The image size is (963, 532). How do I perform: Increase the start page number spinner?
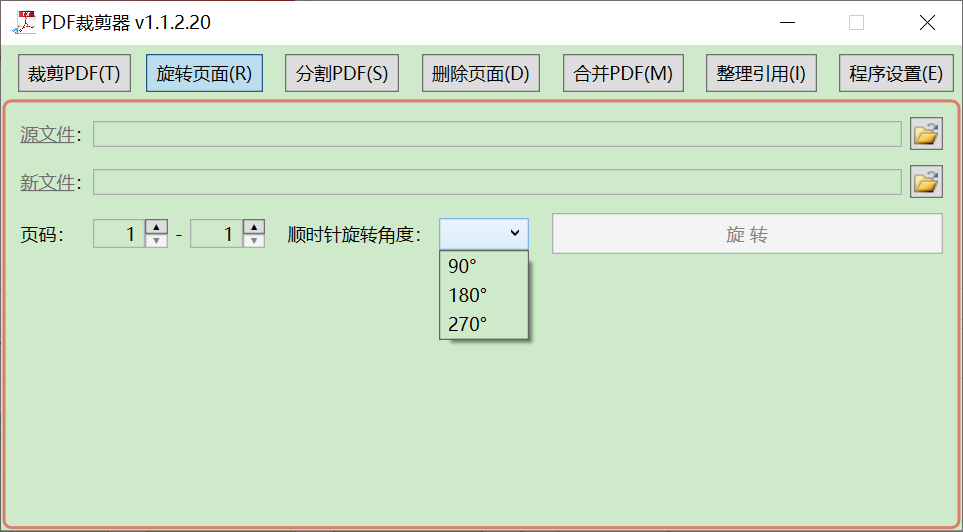pyautogui.click(x=157, y=227)
